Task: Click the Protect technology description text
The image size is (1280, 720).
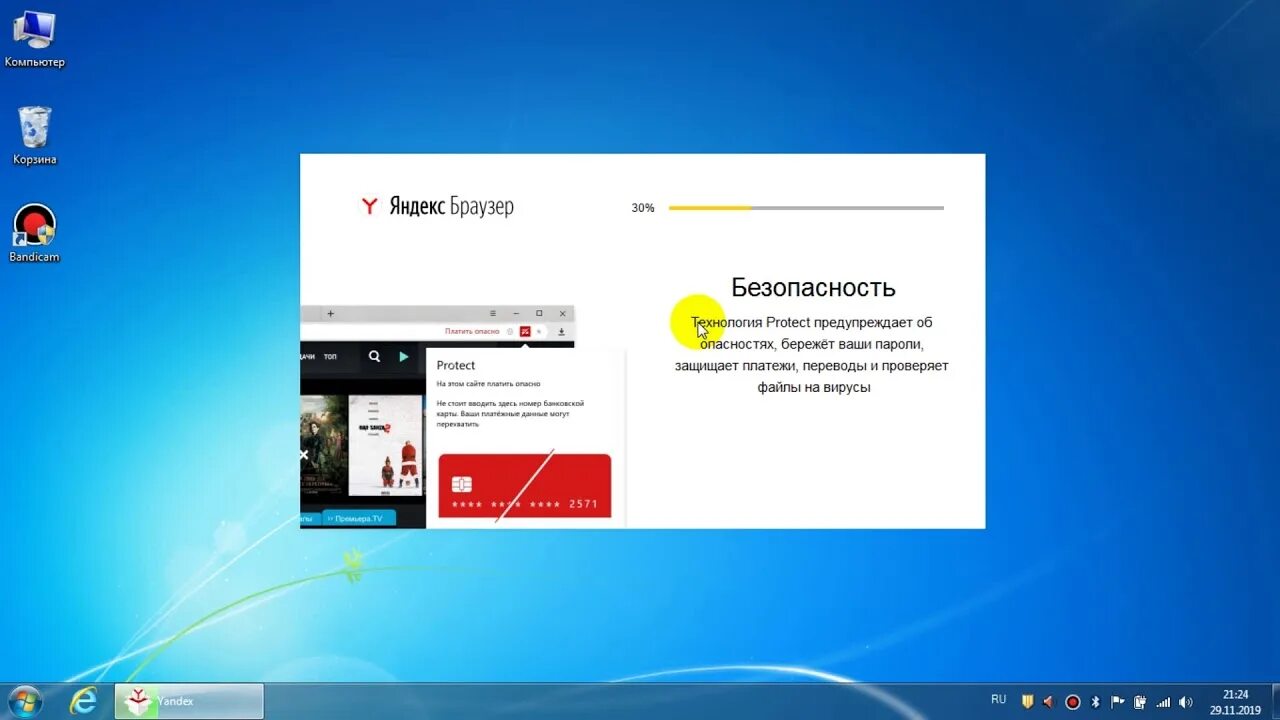Action: click(x=812, y=354)
